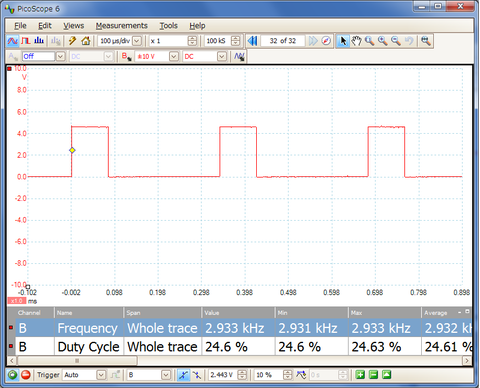This screenshot has height=388, width=480.
Task: Click the Zoom to full view icon
Action: pos(426,41)
